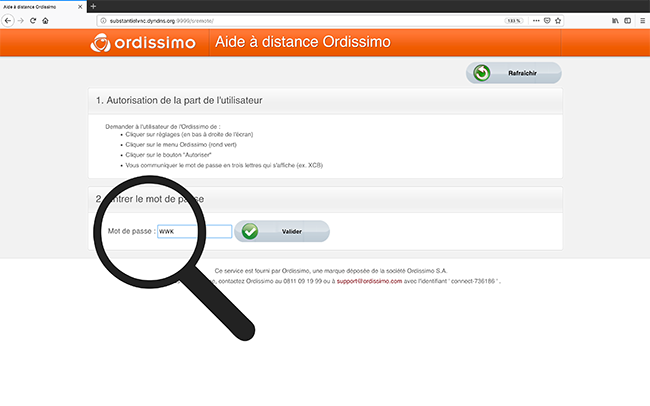Click the Valider button
650x406 pixels.
[x=282, y=231]
